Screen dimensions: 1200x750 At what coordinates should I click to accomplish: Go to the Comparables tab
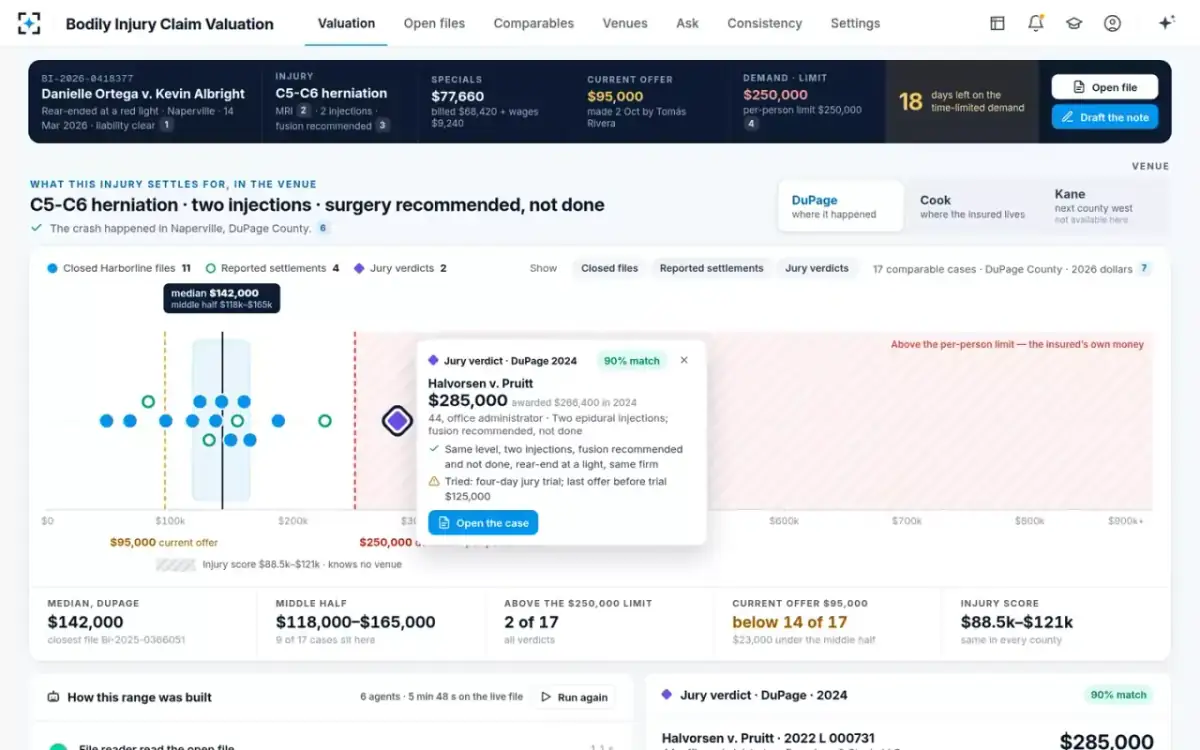click(x=534, y=23)
